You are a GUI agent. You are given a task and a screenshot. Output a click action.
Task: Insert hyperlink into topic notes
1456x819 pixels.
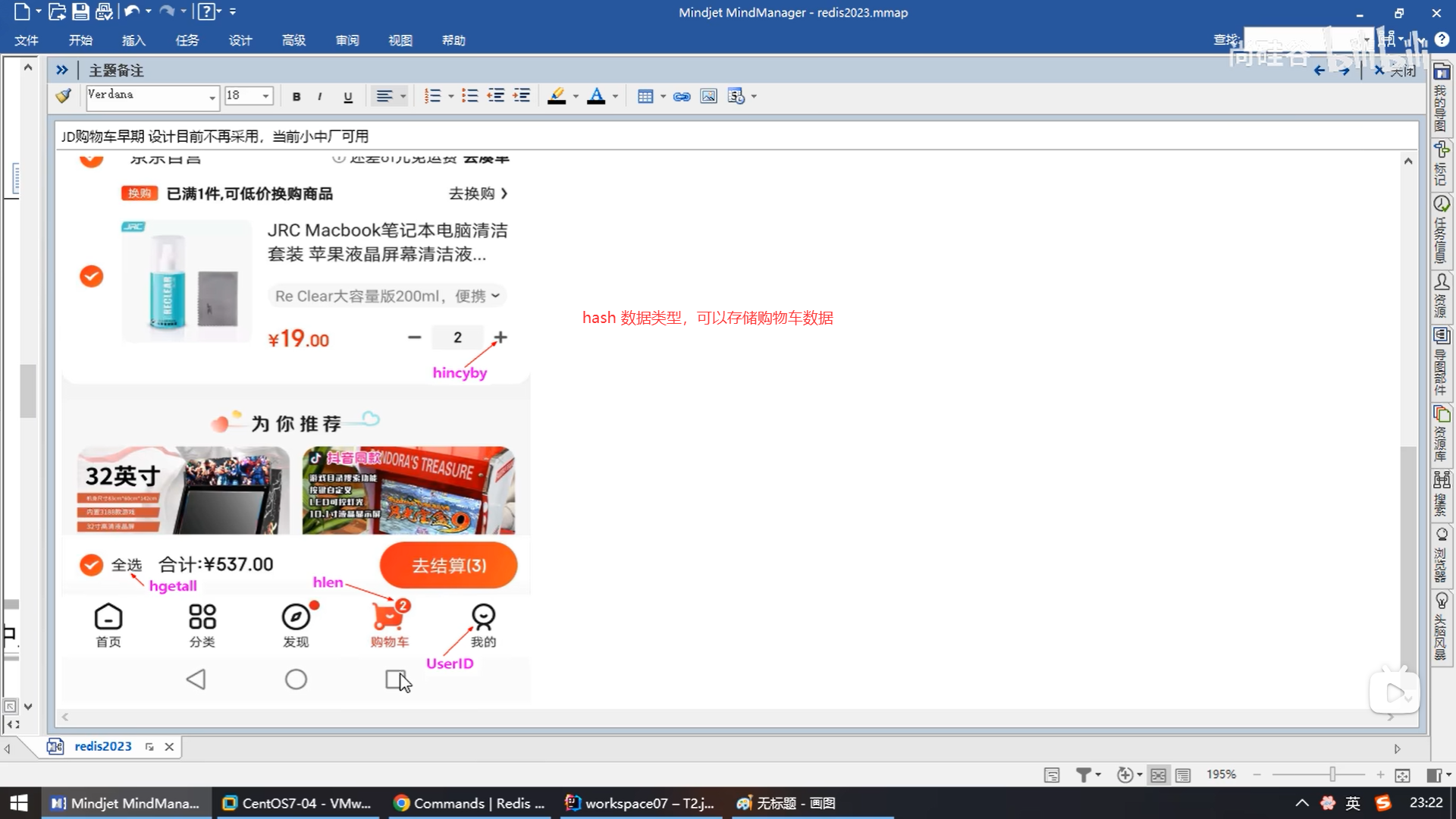click(x=682, y=96)
